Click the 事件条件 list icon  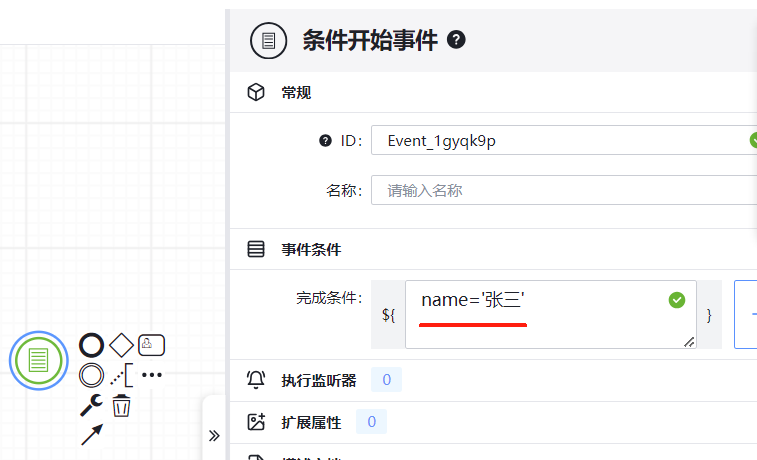pyautogui.click(x=256, y=249)
